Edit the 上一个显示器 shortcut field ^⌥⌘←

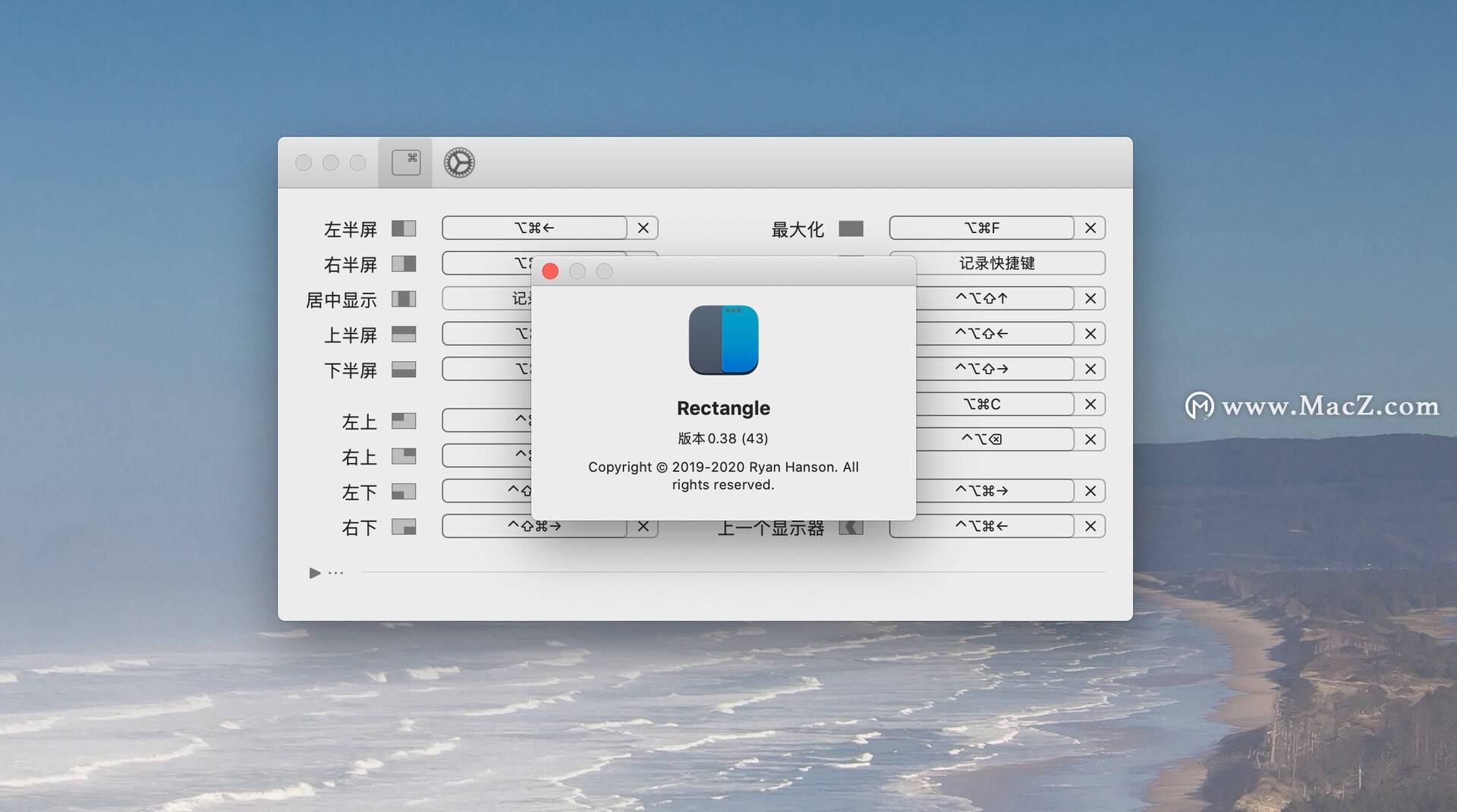coord(982,526)
